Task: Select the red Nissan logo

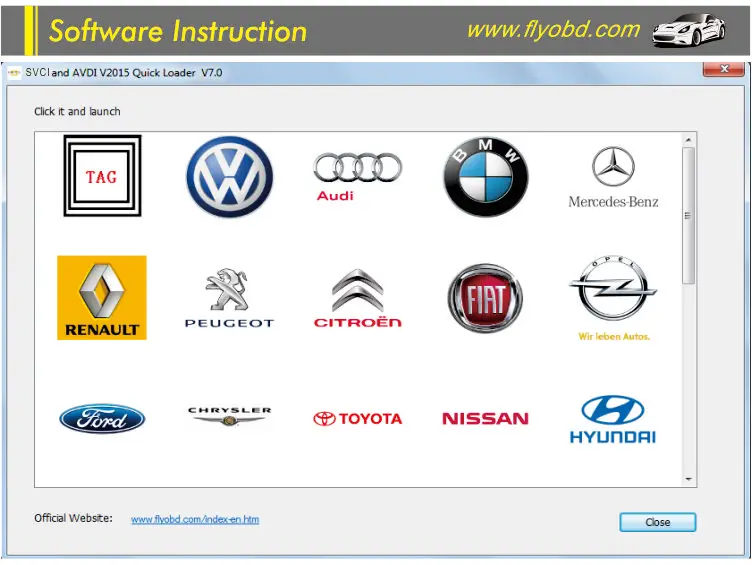Action: pyautogui.click(x=485, y=419)
